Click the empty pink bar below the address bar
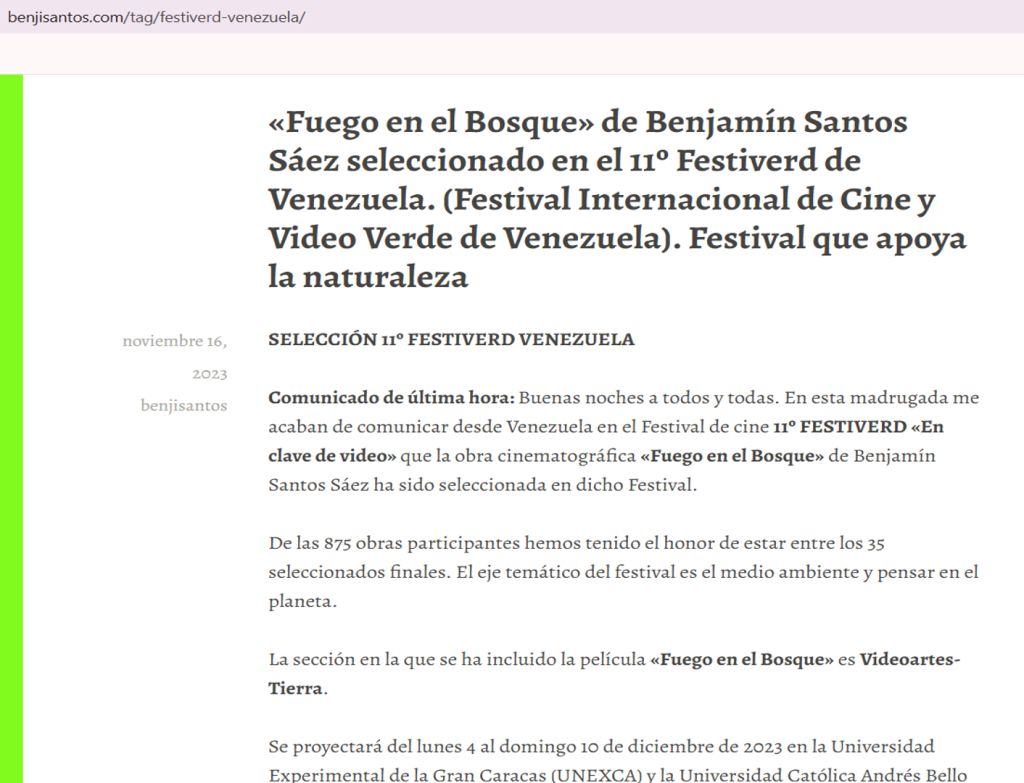 pyautogui.click(x=512, y=54)
